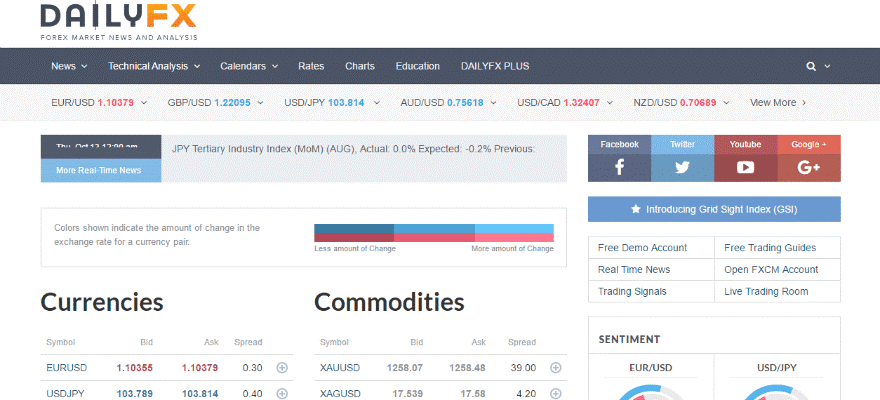Screen dimensions: 880x400
Task: Click More Real-Time News button
Action: click(100, 171)
